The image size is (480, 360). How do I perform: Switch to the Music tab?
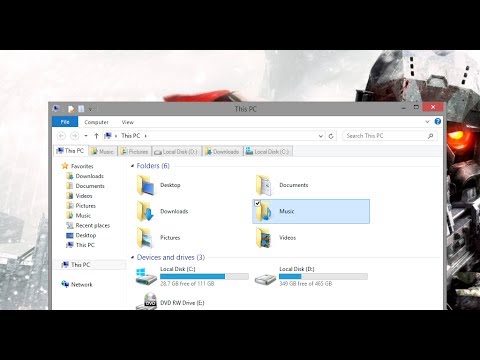pos(103,152)
